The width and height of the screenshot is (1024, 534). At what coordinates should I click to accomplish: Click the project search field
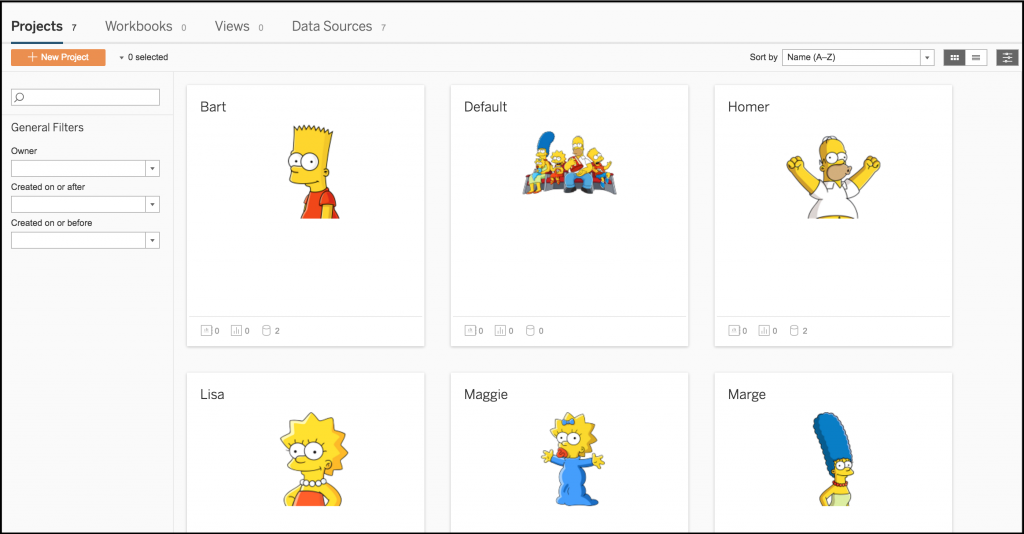86,97
